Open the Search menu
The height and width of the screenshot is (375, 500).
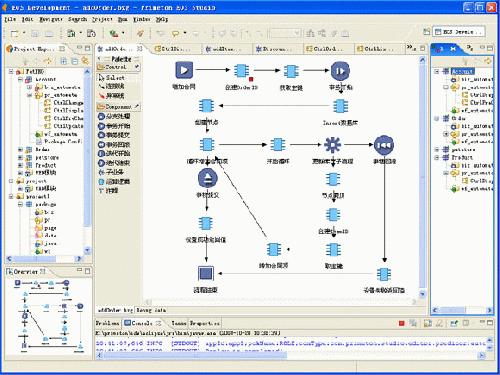77,20
